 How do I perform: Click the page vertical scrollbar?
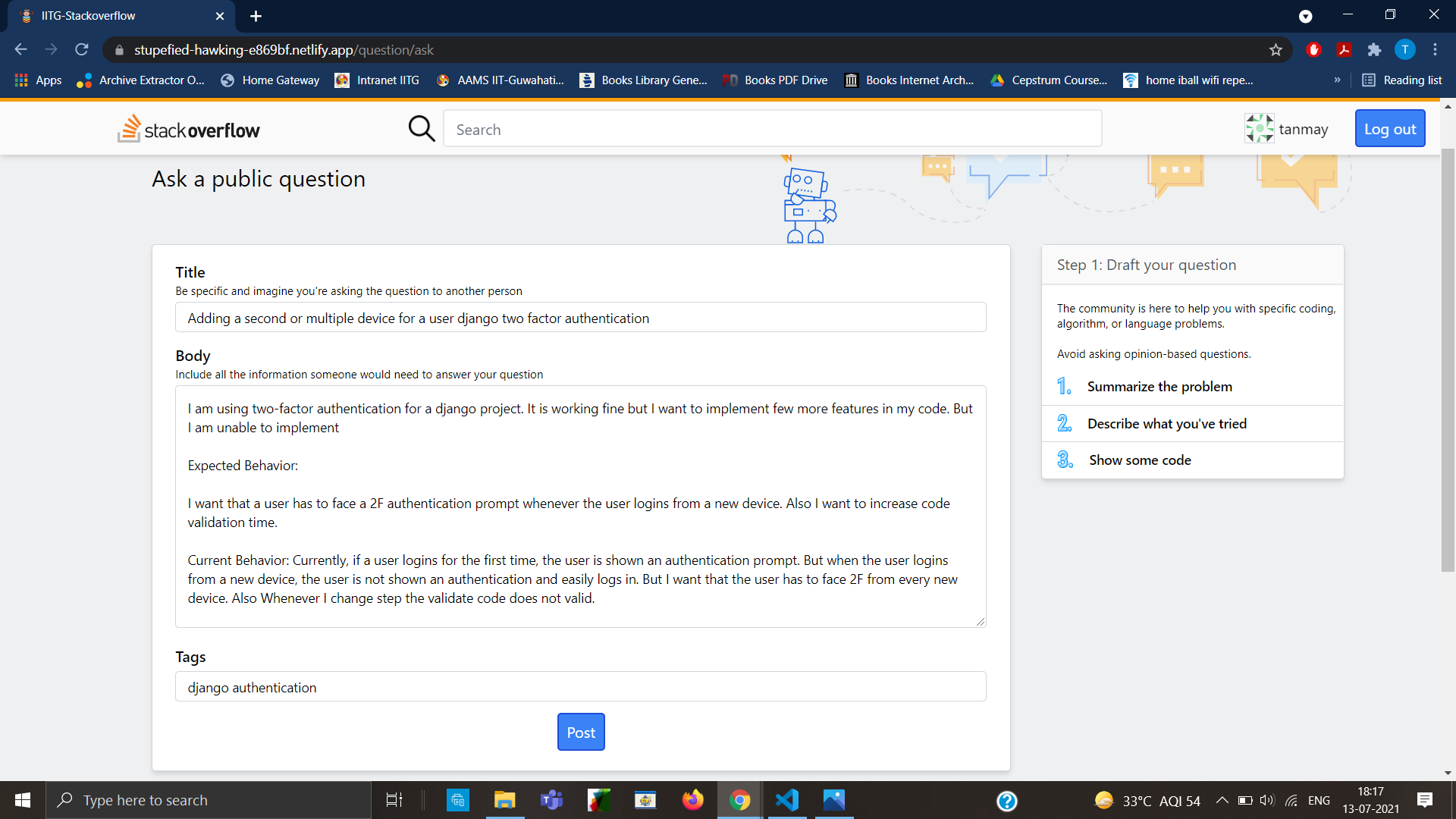(1448, 360)
